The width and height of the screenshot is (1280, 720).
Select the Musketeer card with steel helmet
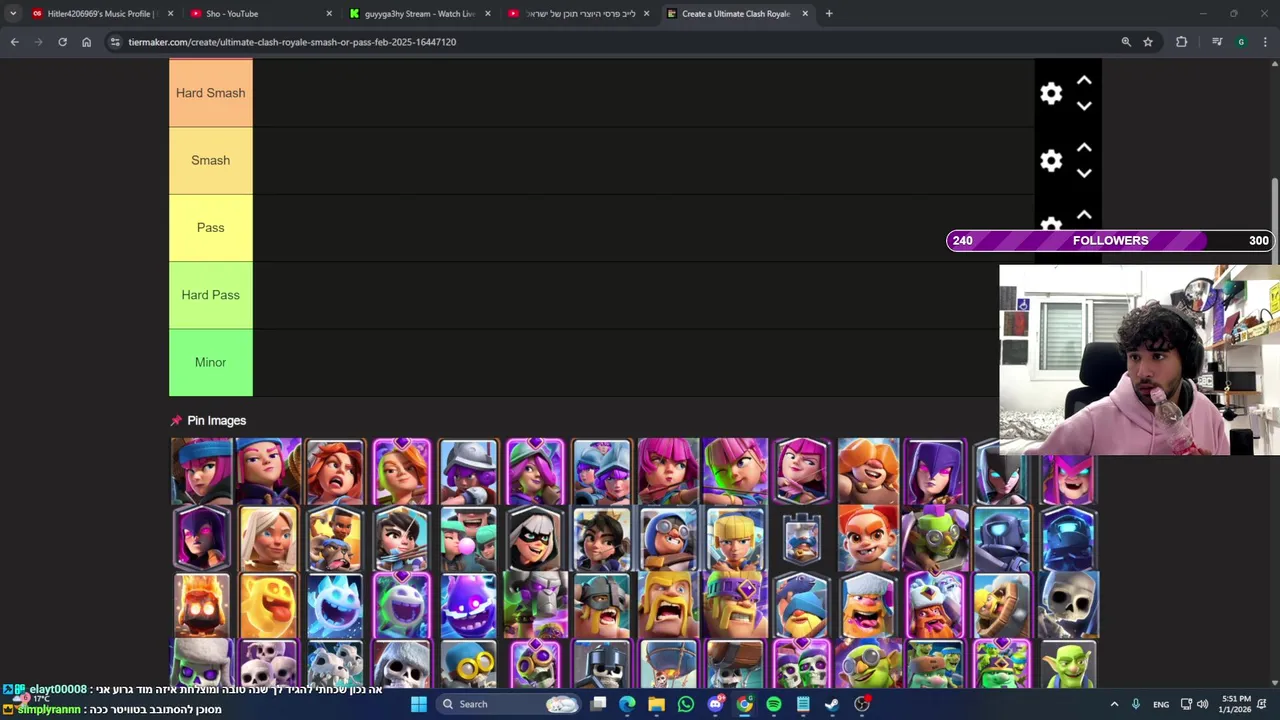pyautogui.click(x=468, y=471)
